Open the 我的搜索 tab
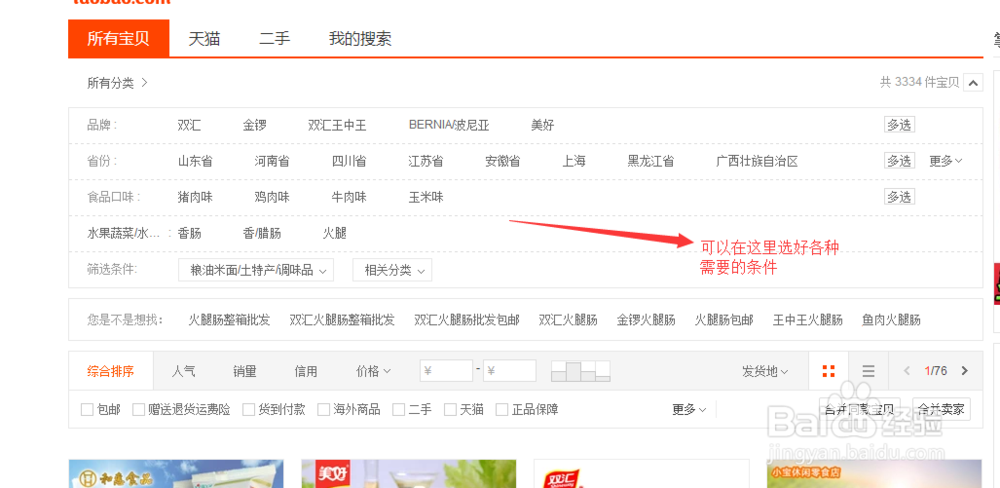 coord(360,38)
